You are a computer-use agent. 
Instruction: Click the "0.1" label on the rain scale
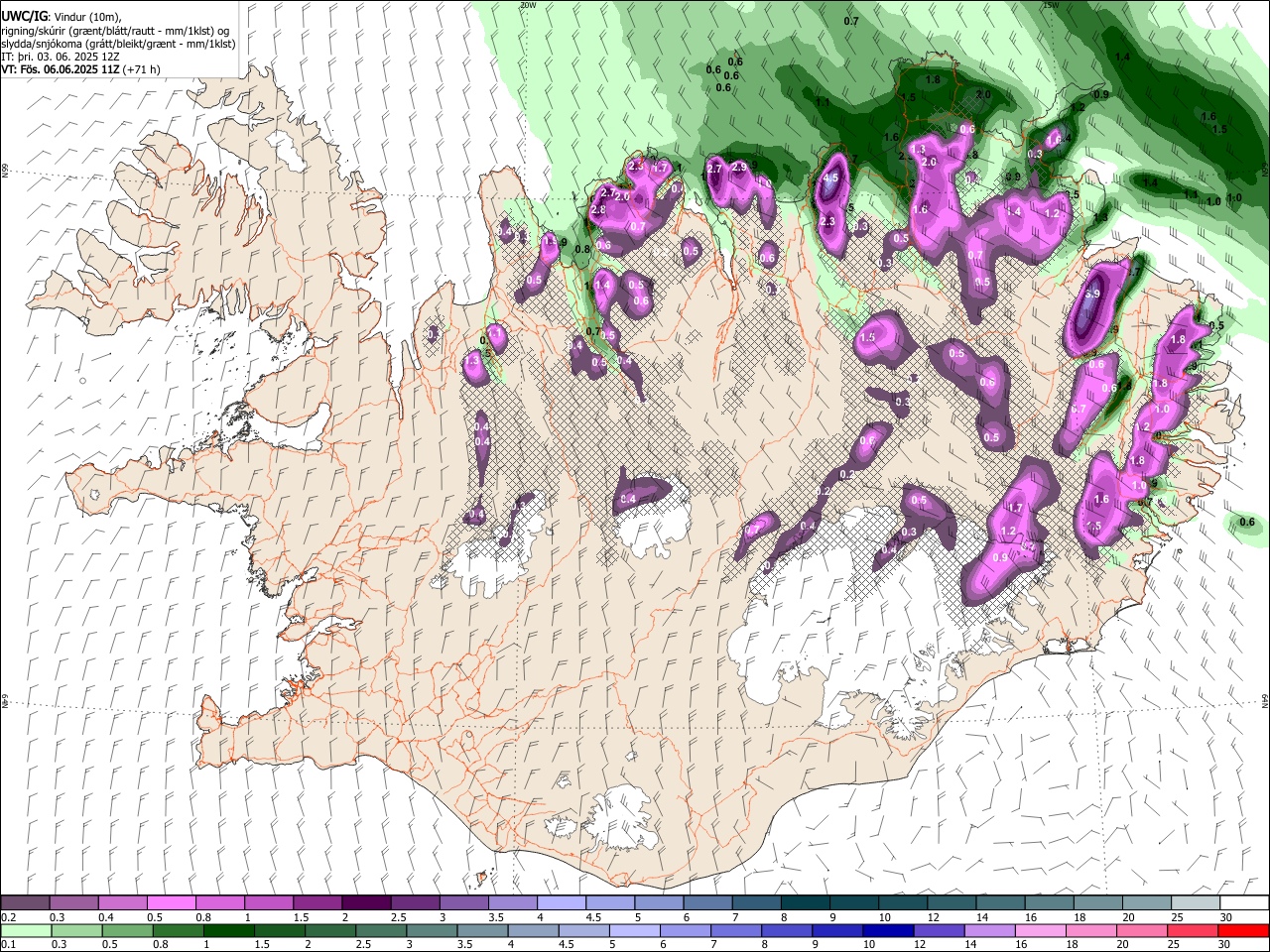9,945
